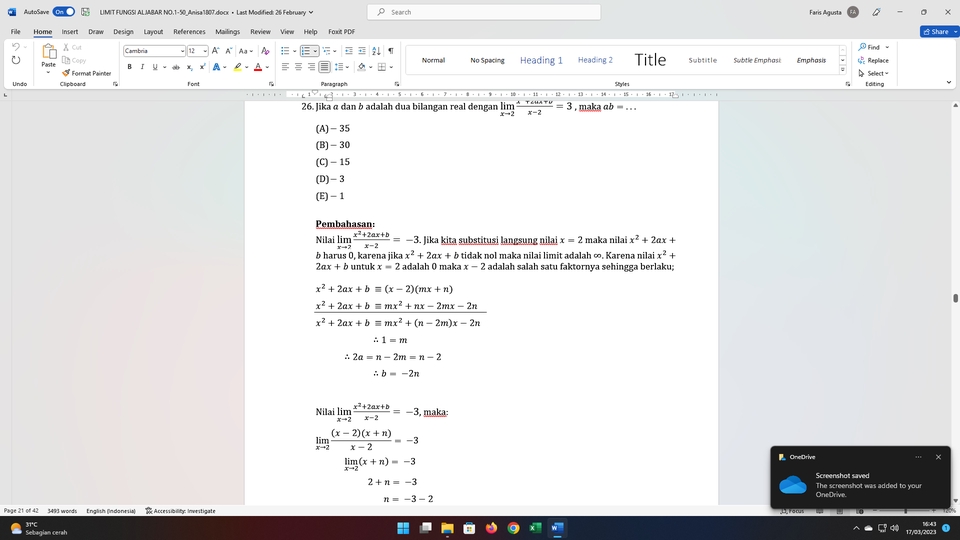Screen dimensions: 960x540
Task: Open Chrome from the taskbar
Action: (x=513, y=528)
